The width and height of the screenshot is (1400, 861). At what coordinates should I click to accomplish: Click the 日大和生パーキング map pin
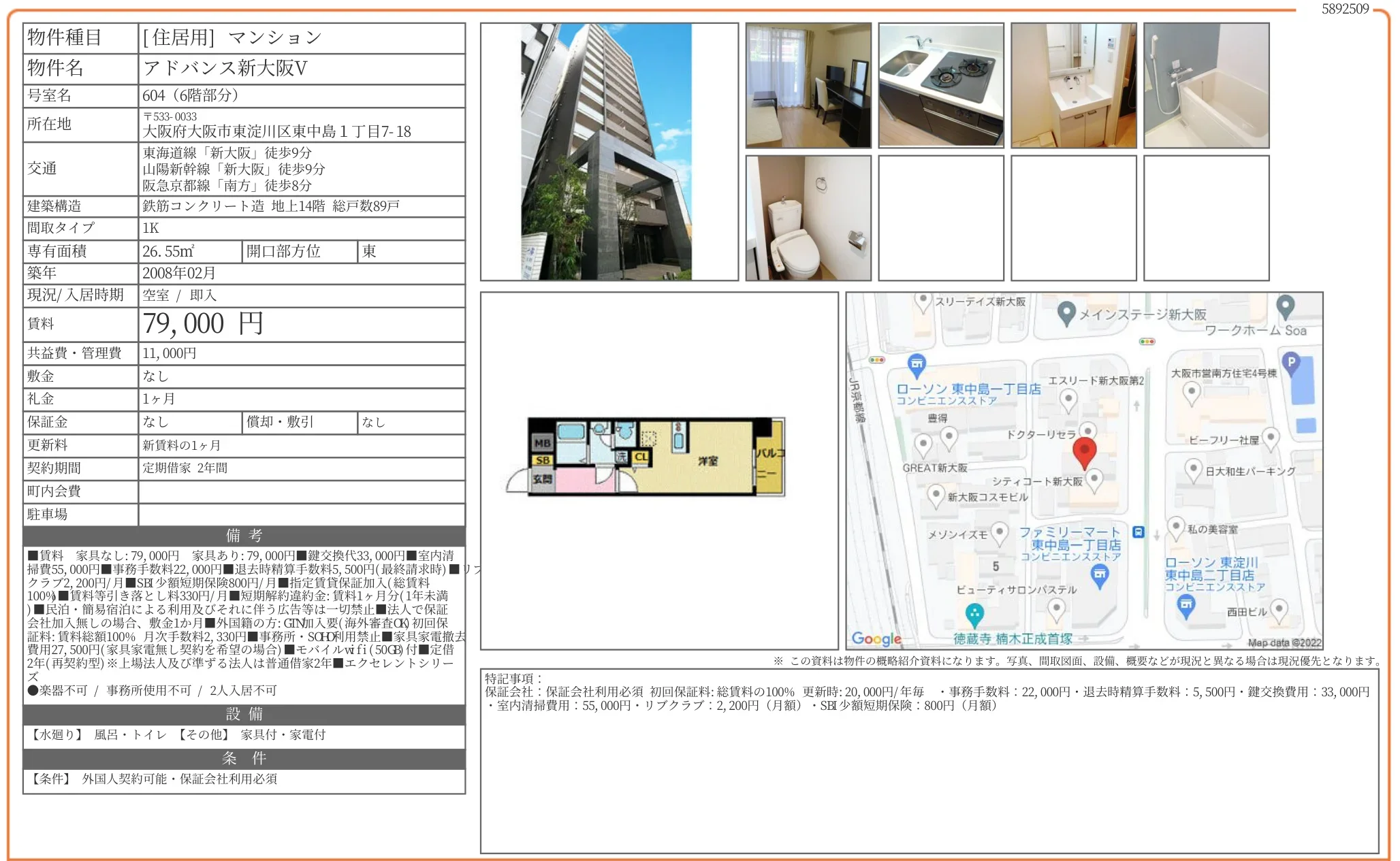coord(1193,468)
